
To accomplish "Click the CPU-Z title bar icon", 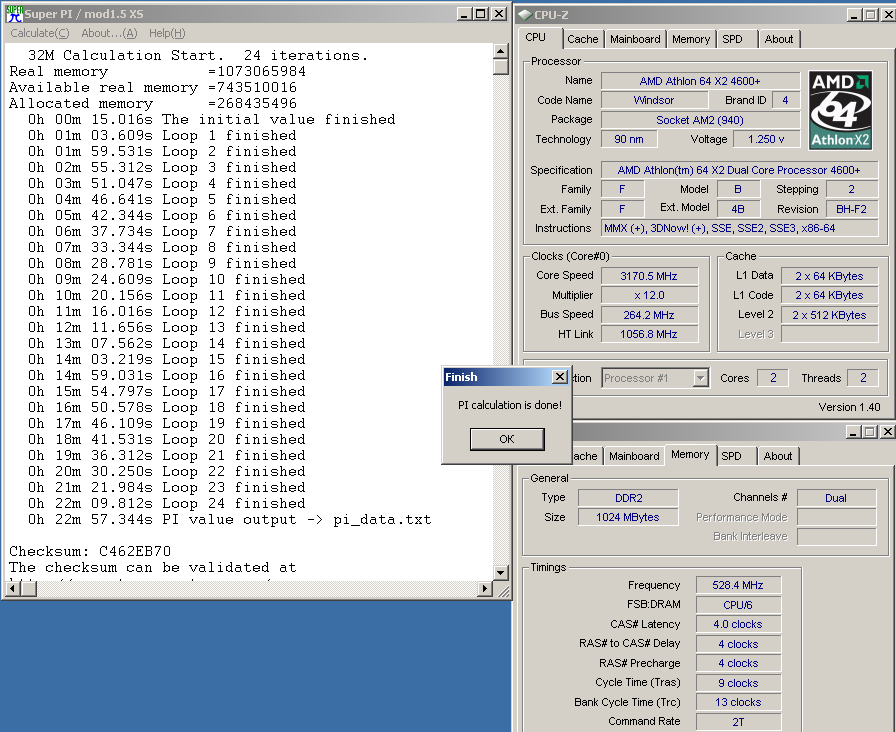I will pos(525,15).
